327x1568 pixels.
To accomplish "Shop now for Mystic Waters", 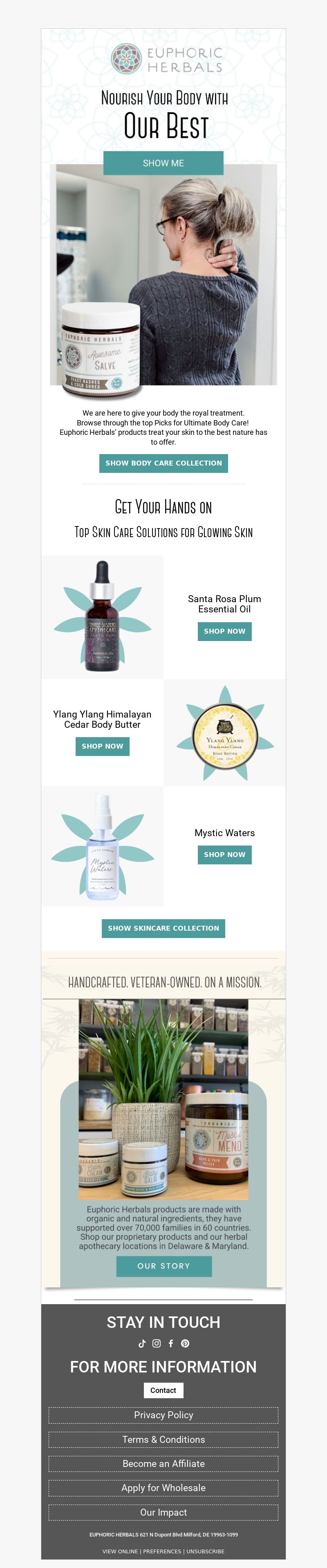I will [224, 855].
